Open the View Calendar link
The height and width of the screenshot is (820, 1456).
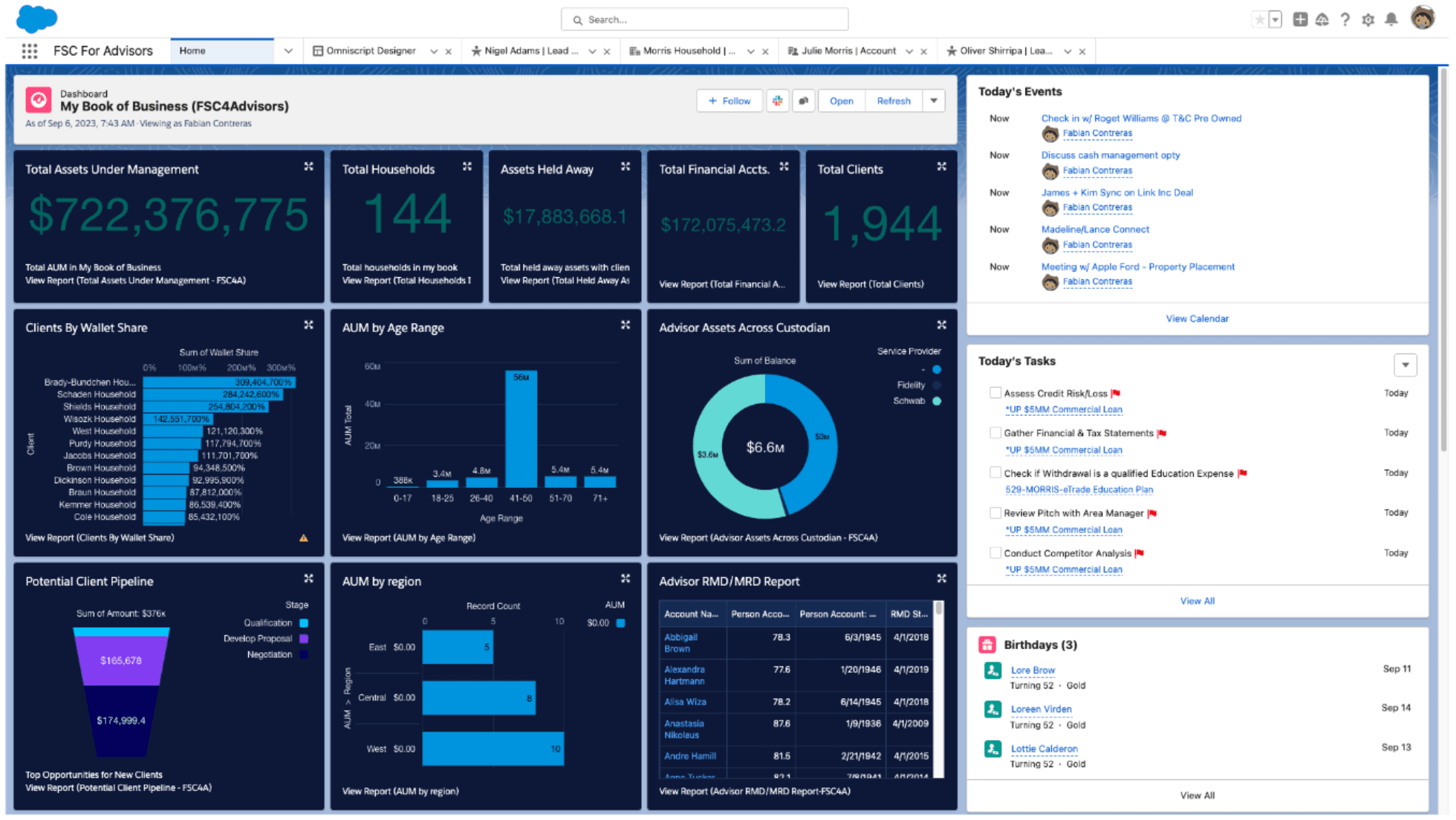(x=1197, y=319)
